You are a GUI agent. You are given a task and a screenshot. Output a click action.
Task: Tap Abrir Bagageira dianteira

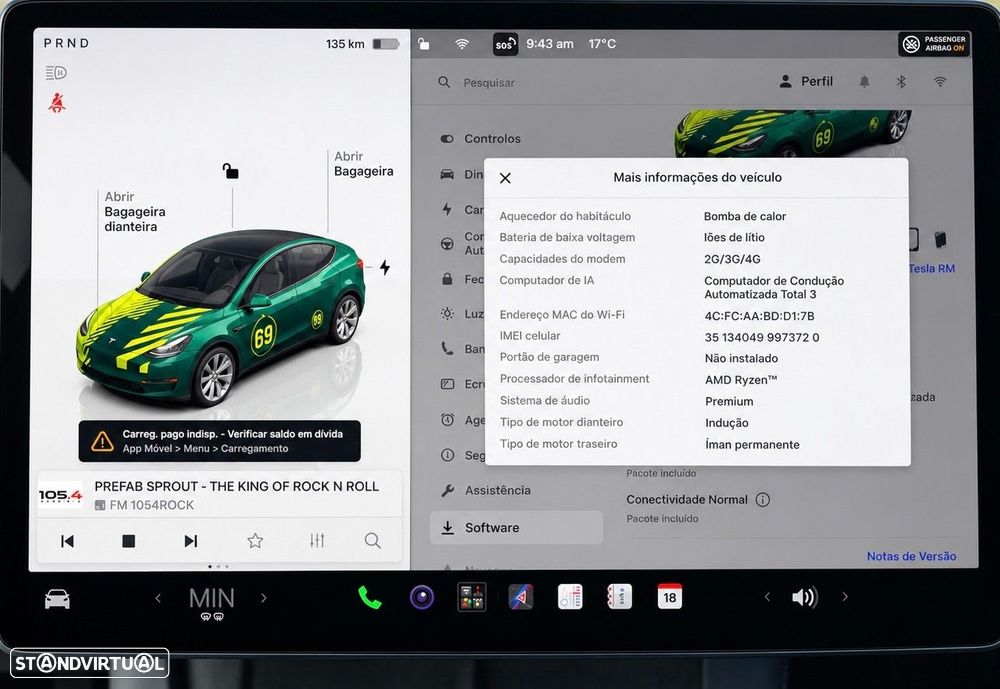pyautogui.click(x=135, y=212)
